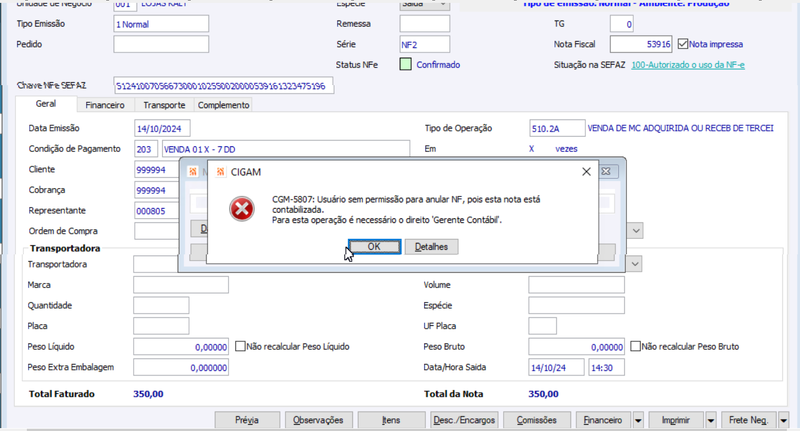Open the dropdown arrow right of the dialog, upper

pyautogui.click(x=636, y=231)
